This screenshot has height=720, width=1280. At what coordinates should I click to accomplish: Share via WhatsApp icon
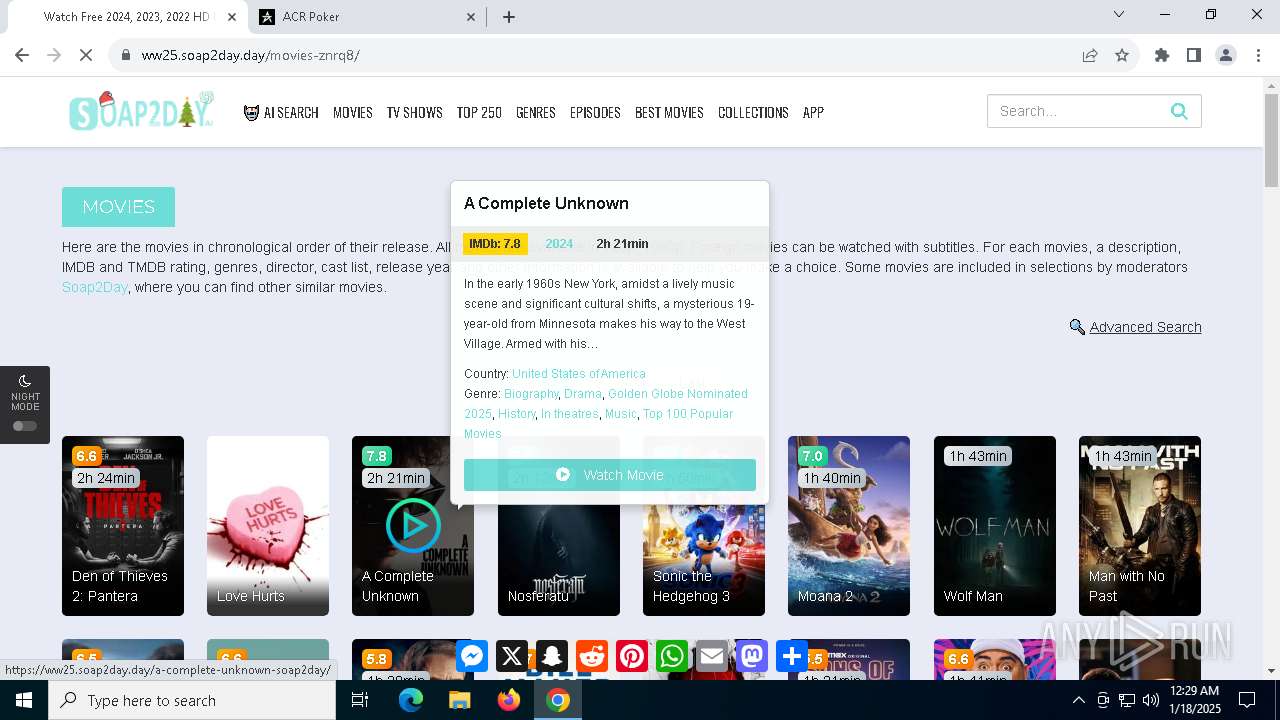click(x=672, y=656)
